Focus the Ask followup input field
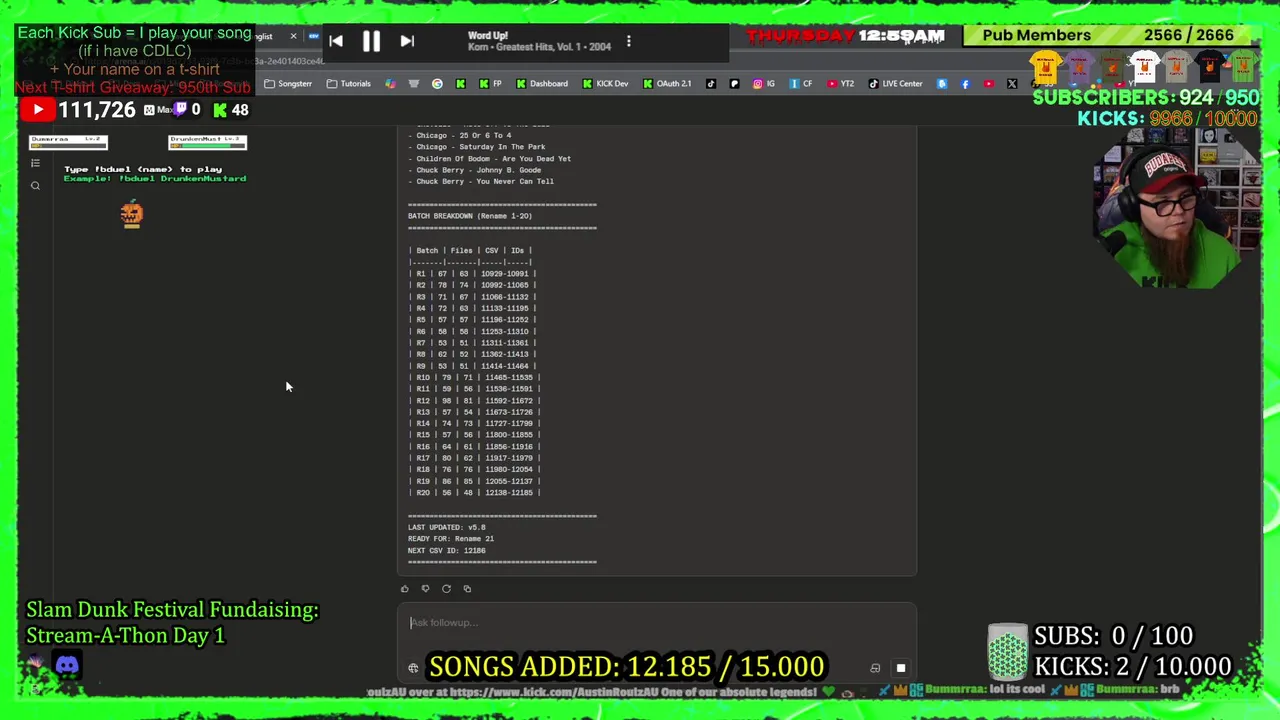This screenshot has width=1280, height=720. [656, 623]
